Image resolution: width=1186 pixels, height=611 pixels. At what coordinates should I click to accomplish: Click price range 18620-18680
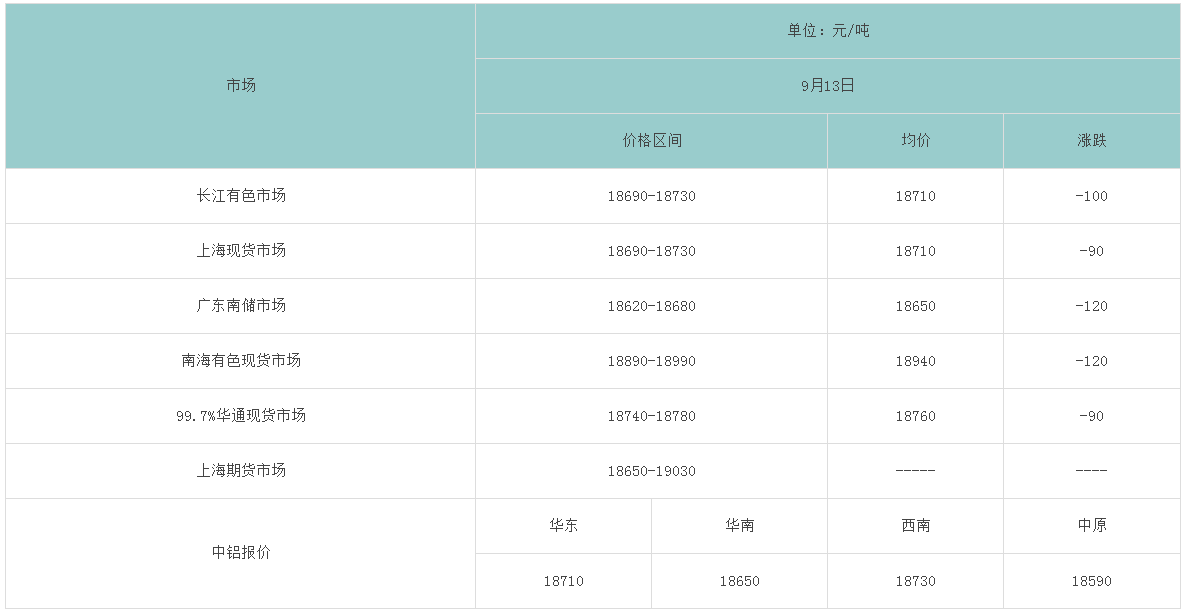point(651,306)
